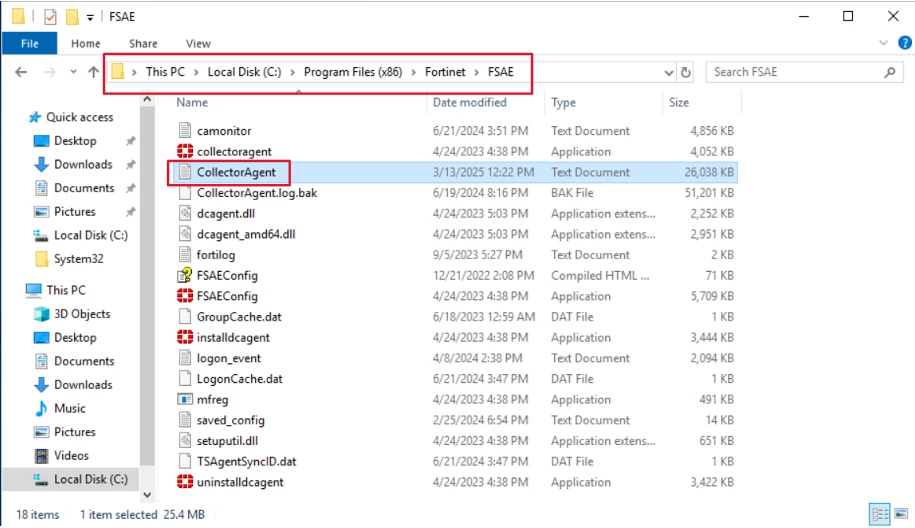Select the setuputil.dll file icon
Viewport: 915px width, 528px height.
(185, 440)
